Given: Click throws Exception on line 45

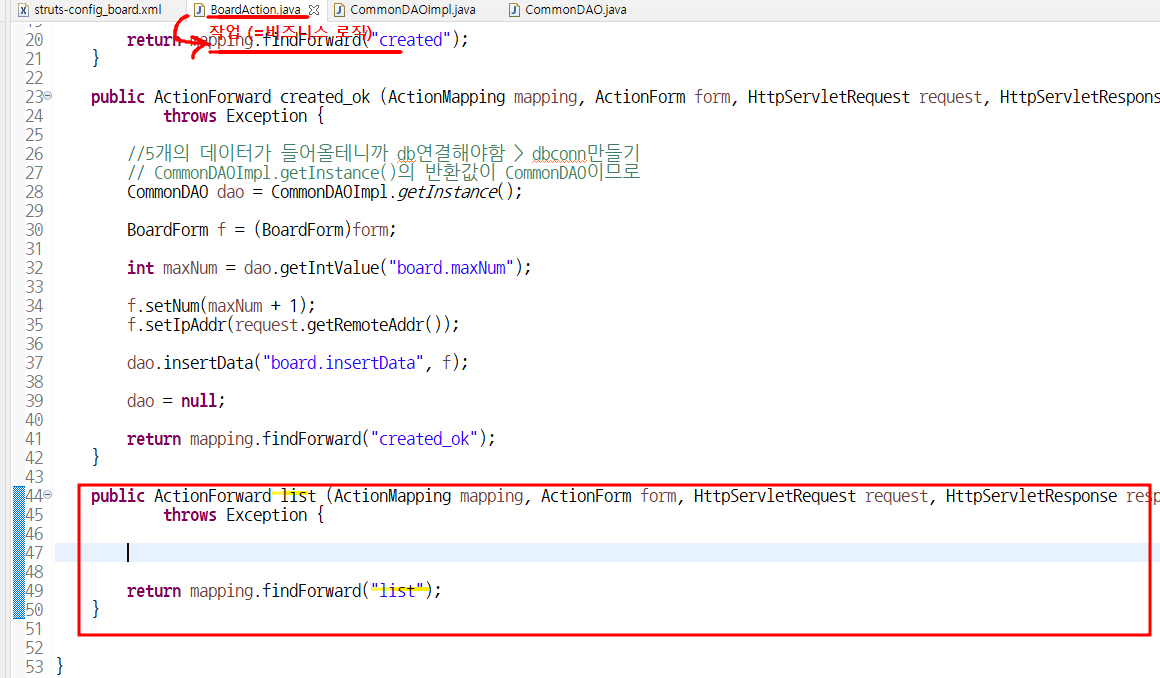Looking at the screenshot, I should coord(235,515).
